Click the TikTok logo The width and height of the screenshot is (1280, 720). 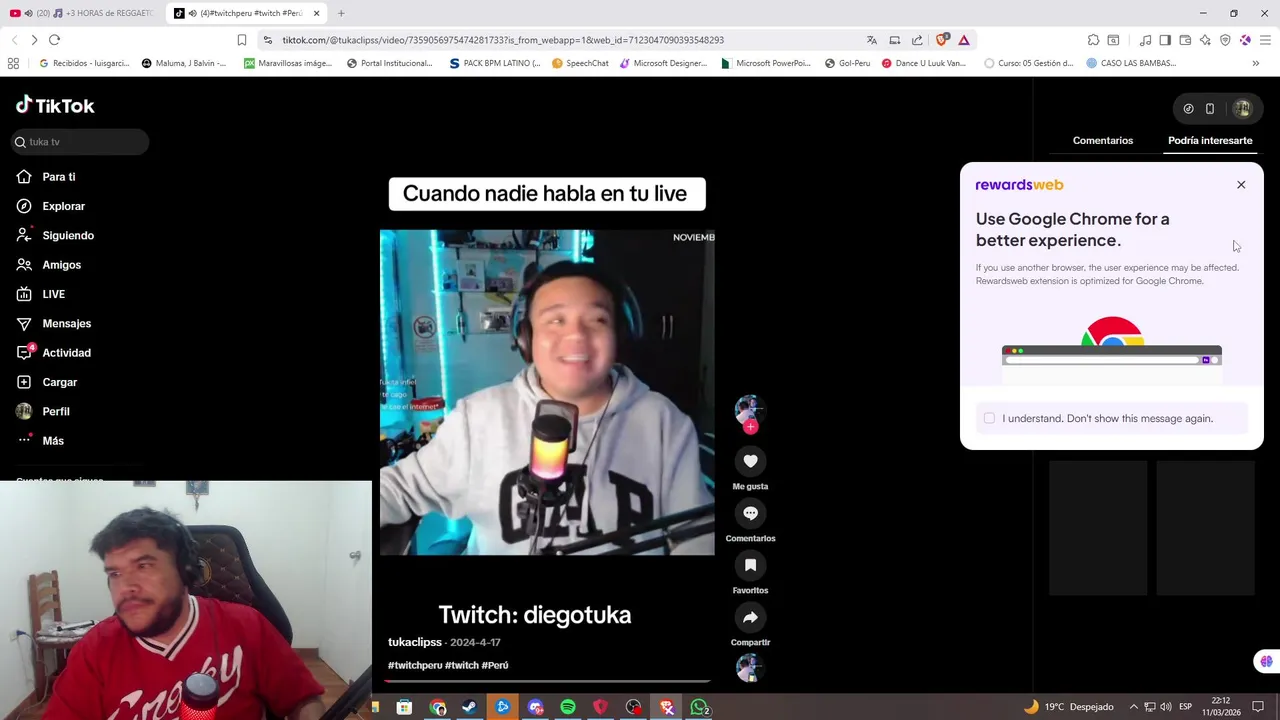tap(55, 105)
